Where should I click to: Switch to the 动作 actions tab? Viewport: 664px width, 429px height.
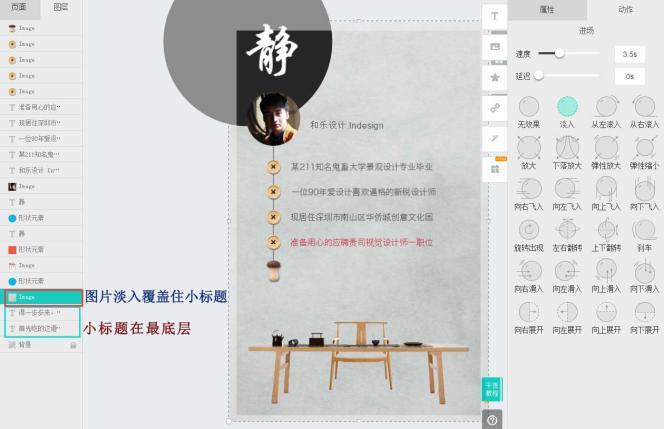625,9
